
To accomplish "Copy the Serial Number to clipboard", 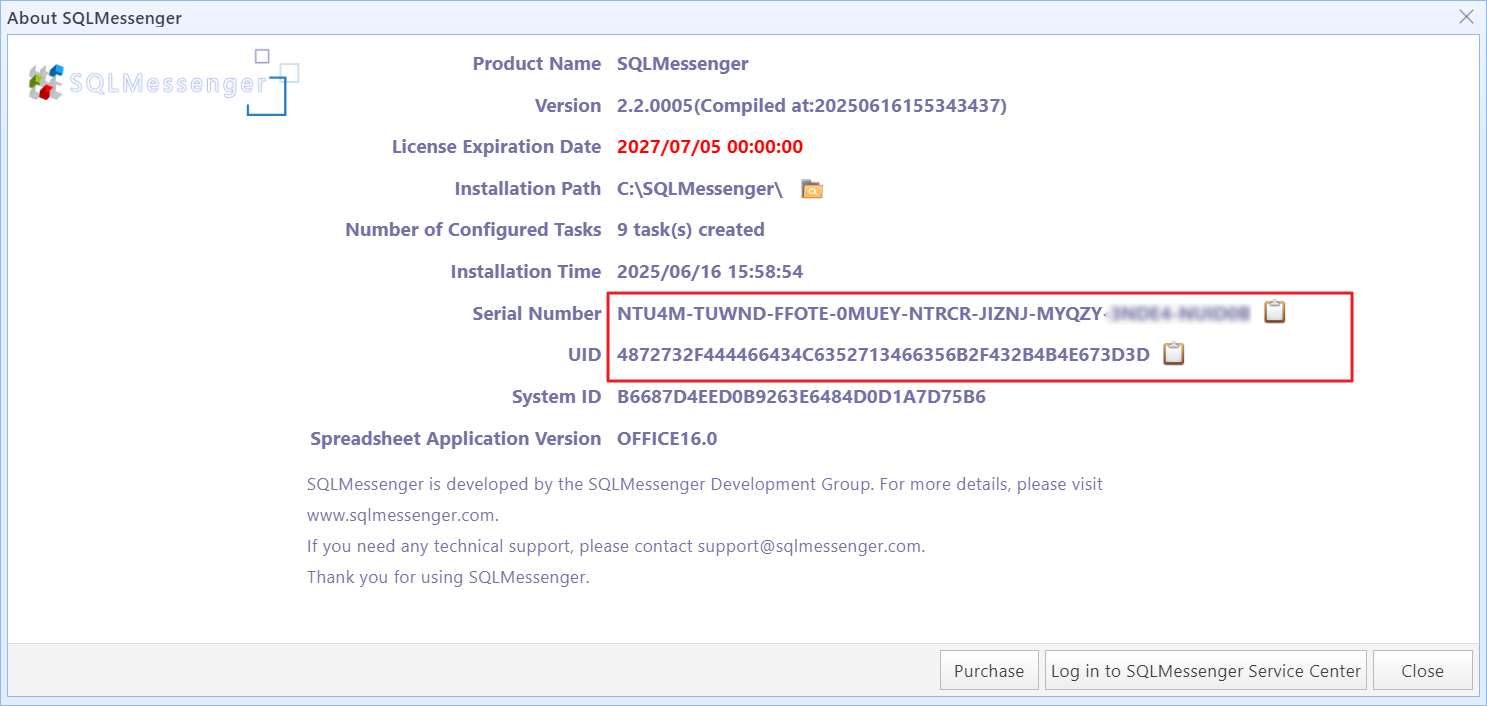I will click(x=1274, y=312).
